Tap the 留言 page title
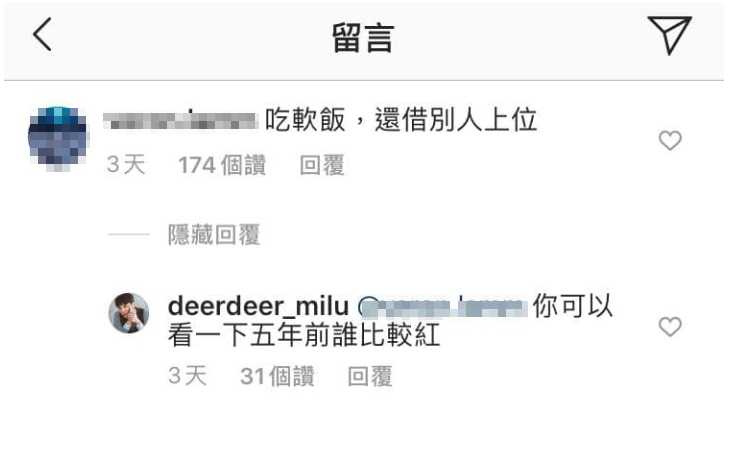Viewport: 733px width, 474px height. coord(363,37)
